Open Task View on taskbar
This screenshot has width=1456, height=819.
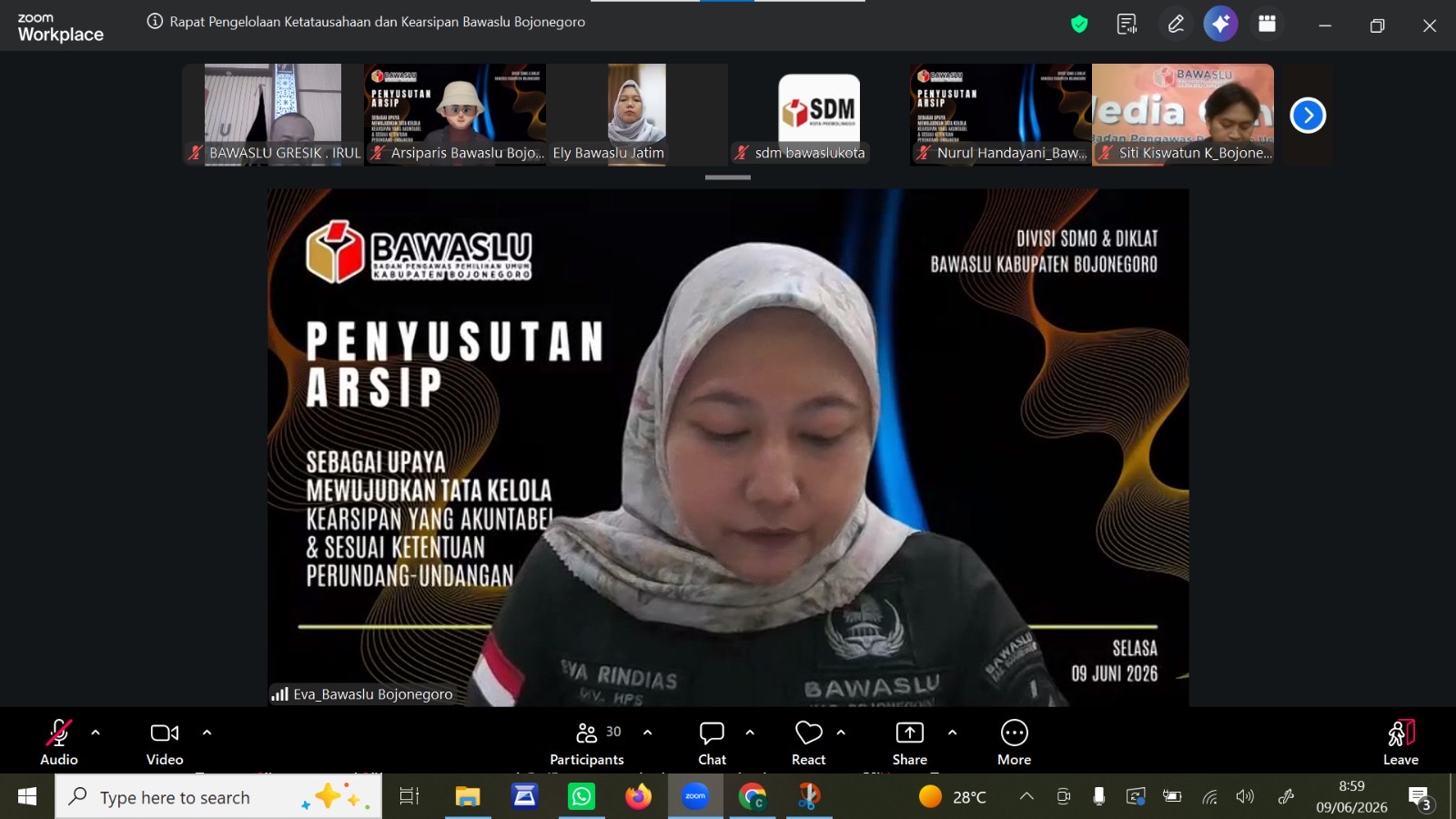coord(409,797)
